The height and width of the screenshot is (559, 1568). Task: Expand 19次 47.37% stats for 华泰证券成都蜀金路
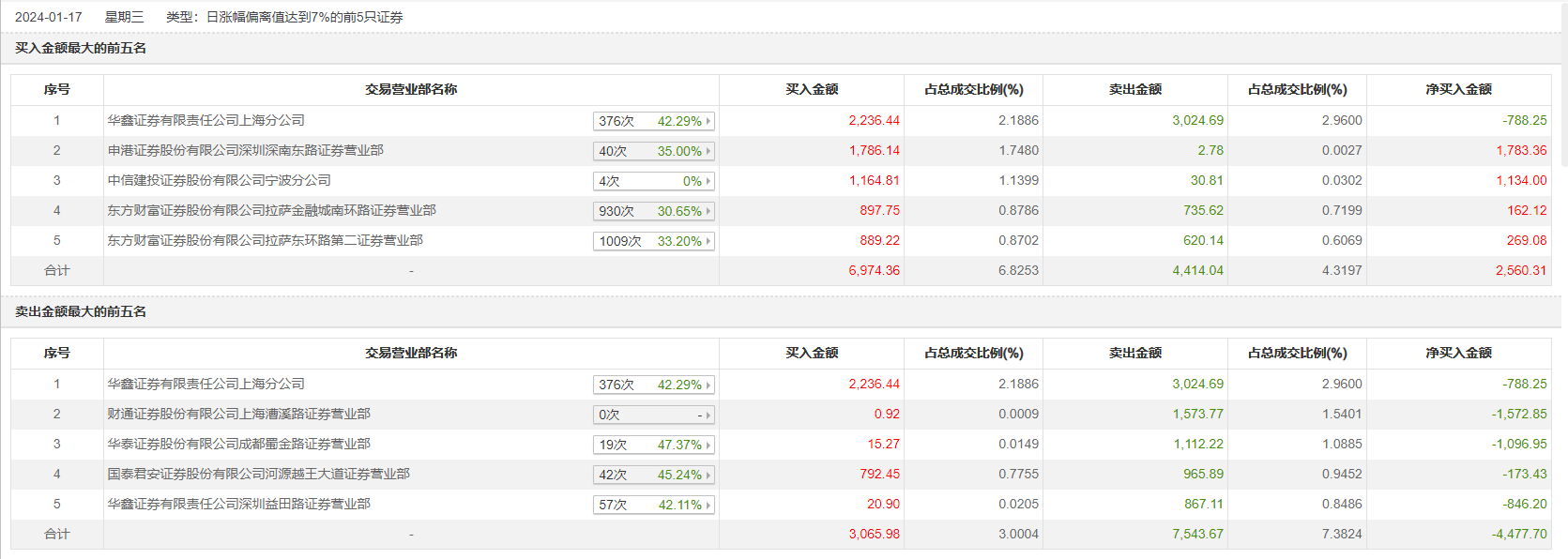(x=654, y=445)
